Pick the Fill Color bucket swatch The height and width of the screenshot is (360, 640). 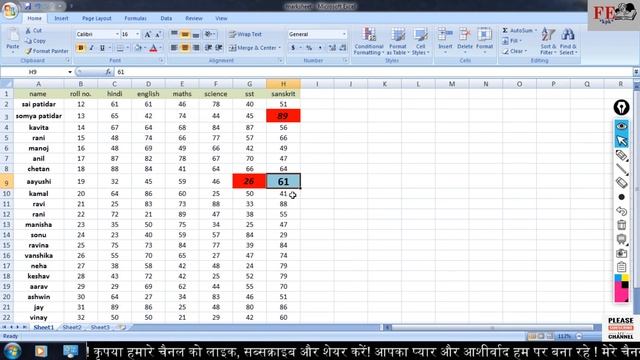(138, 48)
